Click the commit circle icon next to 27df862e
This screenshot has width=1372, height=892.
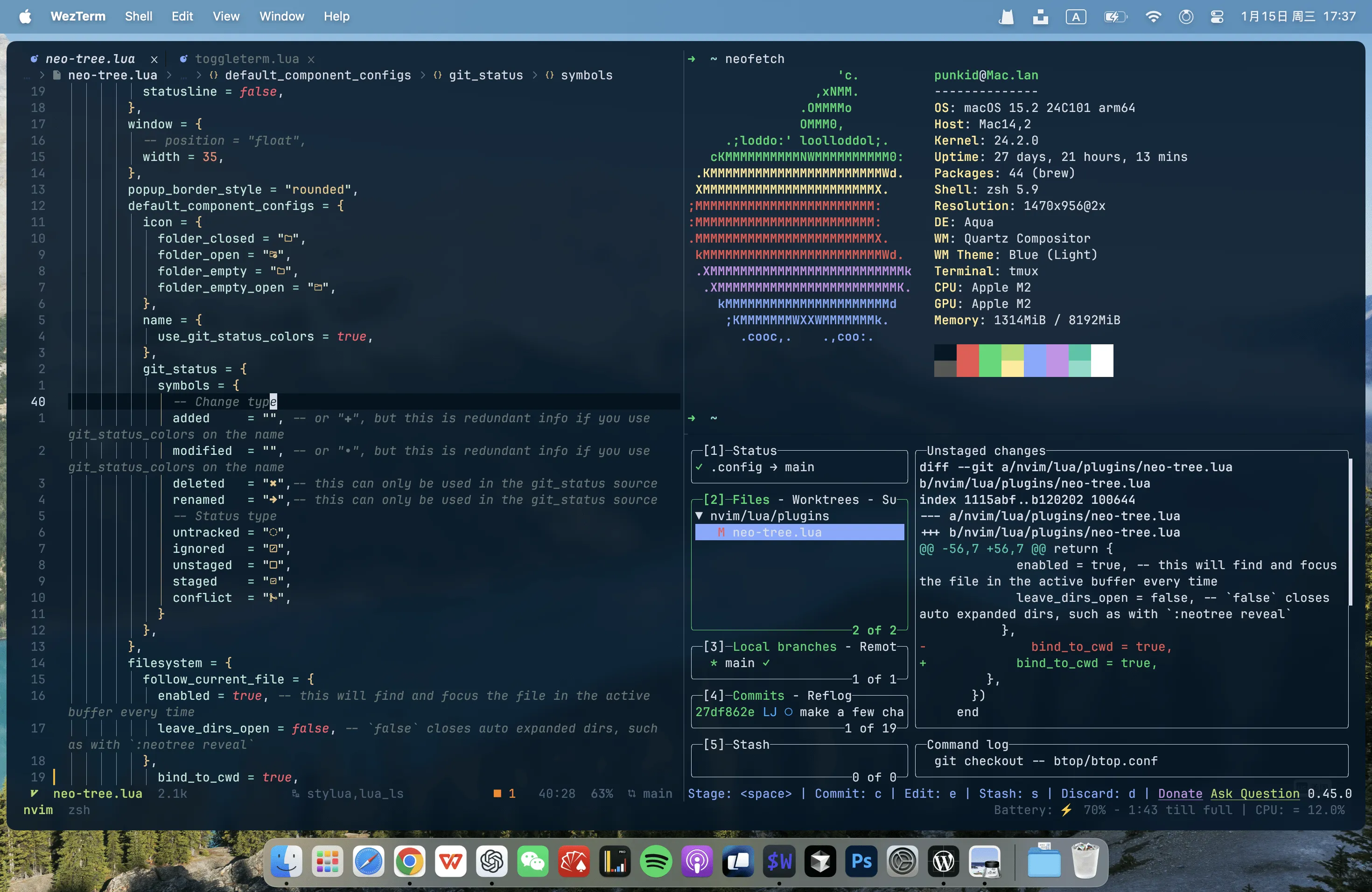pyautogui.click(x=789, y=713)
